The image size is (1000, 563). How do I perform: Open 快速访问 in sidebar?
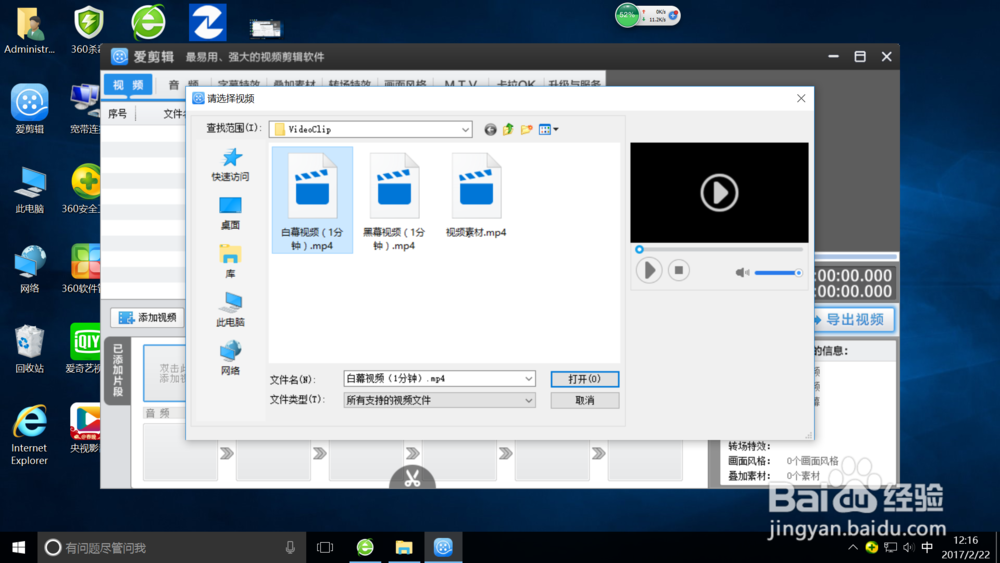pos(230,165)
